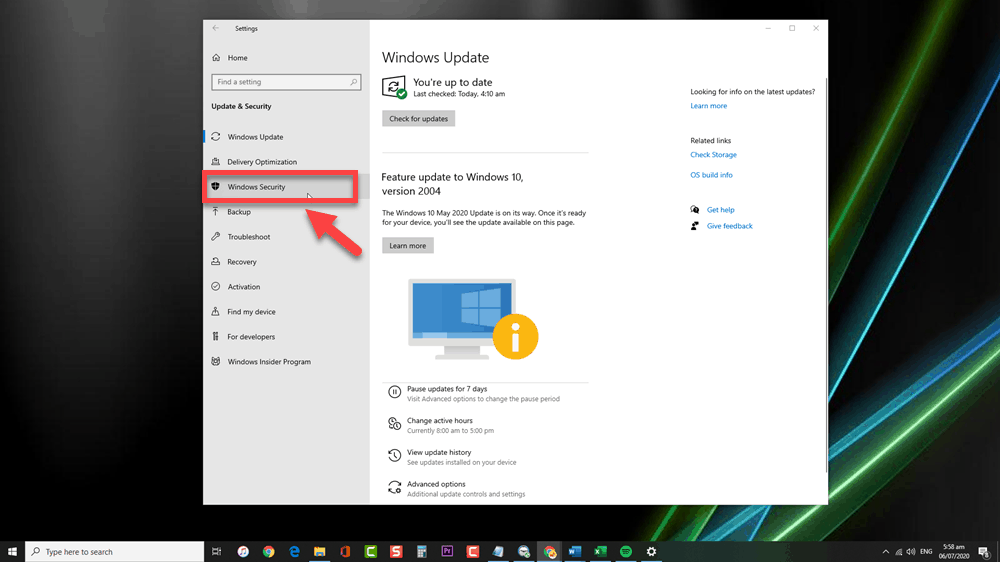Image resolution: width=1000 pixels, height=562 pixels.
Task: Click the update status icon with green check
Action: click(394, 87)
